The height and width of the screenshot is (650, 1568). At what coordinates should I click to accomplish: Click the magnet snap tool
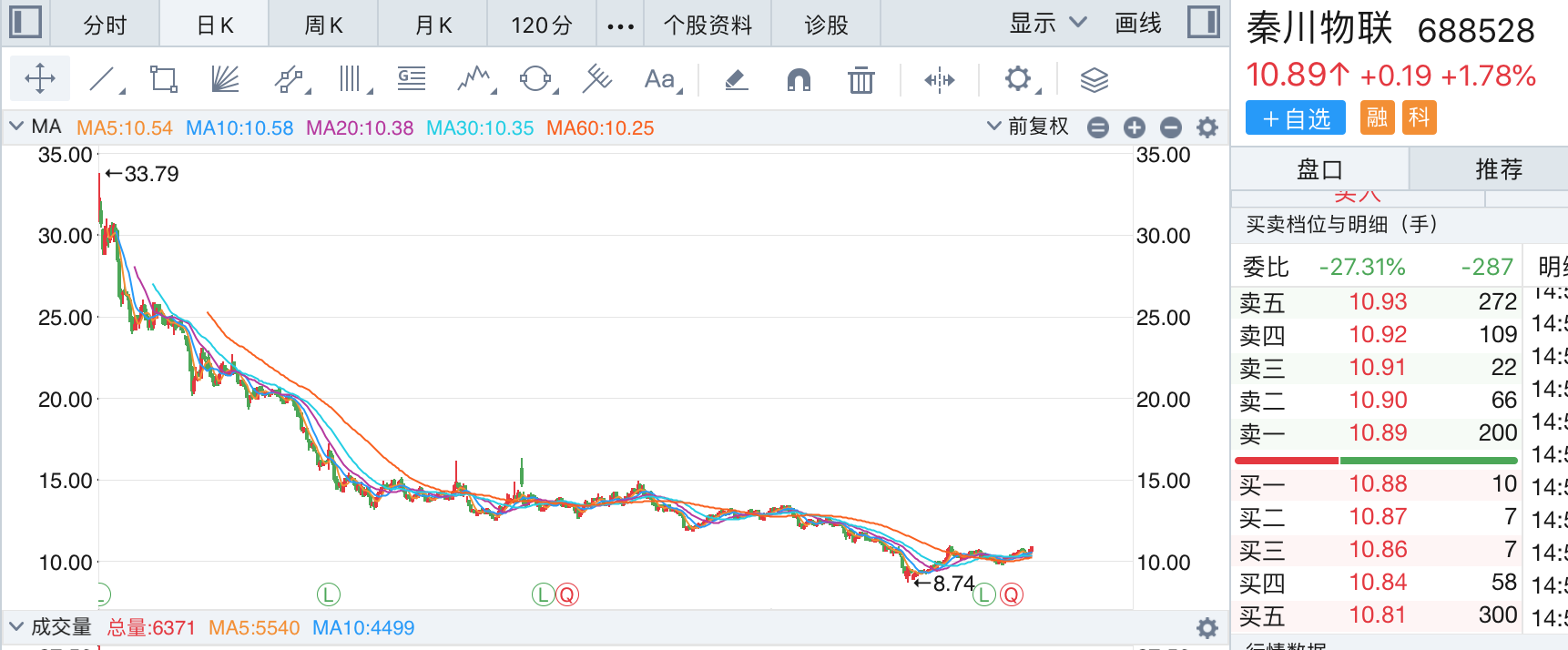pos(799,80)
